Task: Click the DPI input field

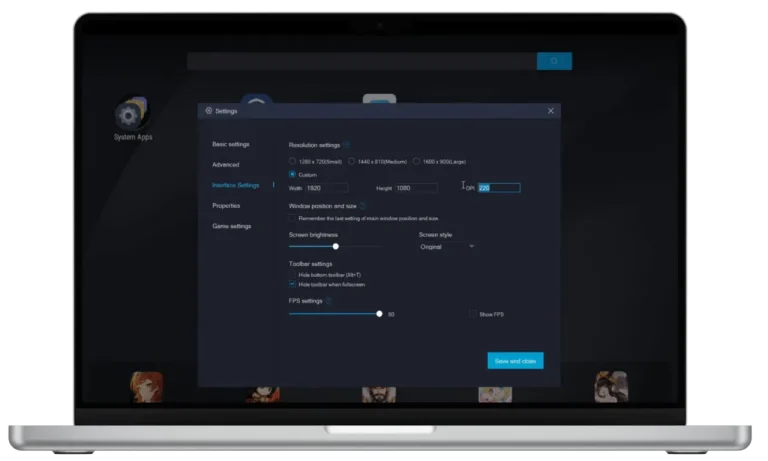Action: coord(499,188)
